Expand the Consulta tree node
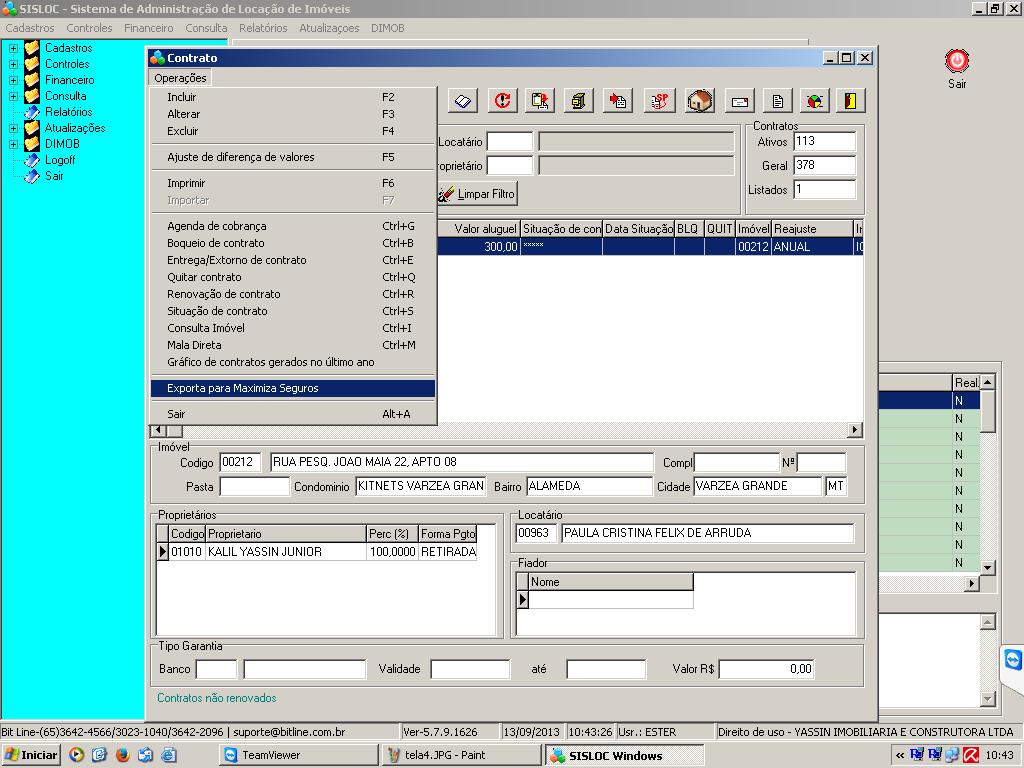Image resolution: width=1024 pixels, height=768 pixels. click(x=13, y=96)
